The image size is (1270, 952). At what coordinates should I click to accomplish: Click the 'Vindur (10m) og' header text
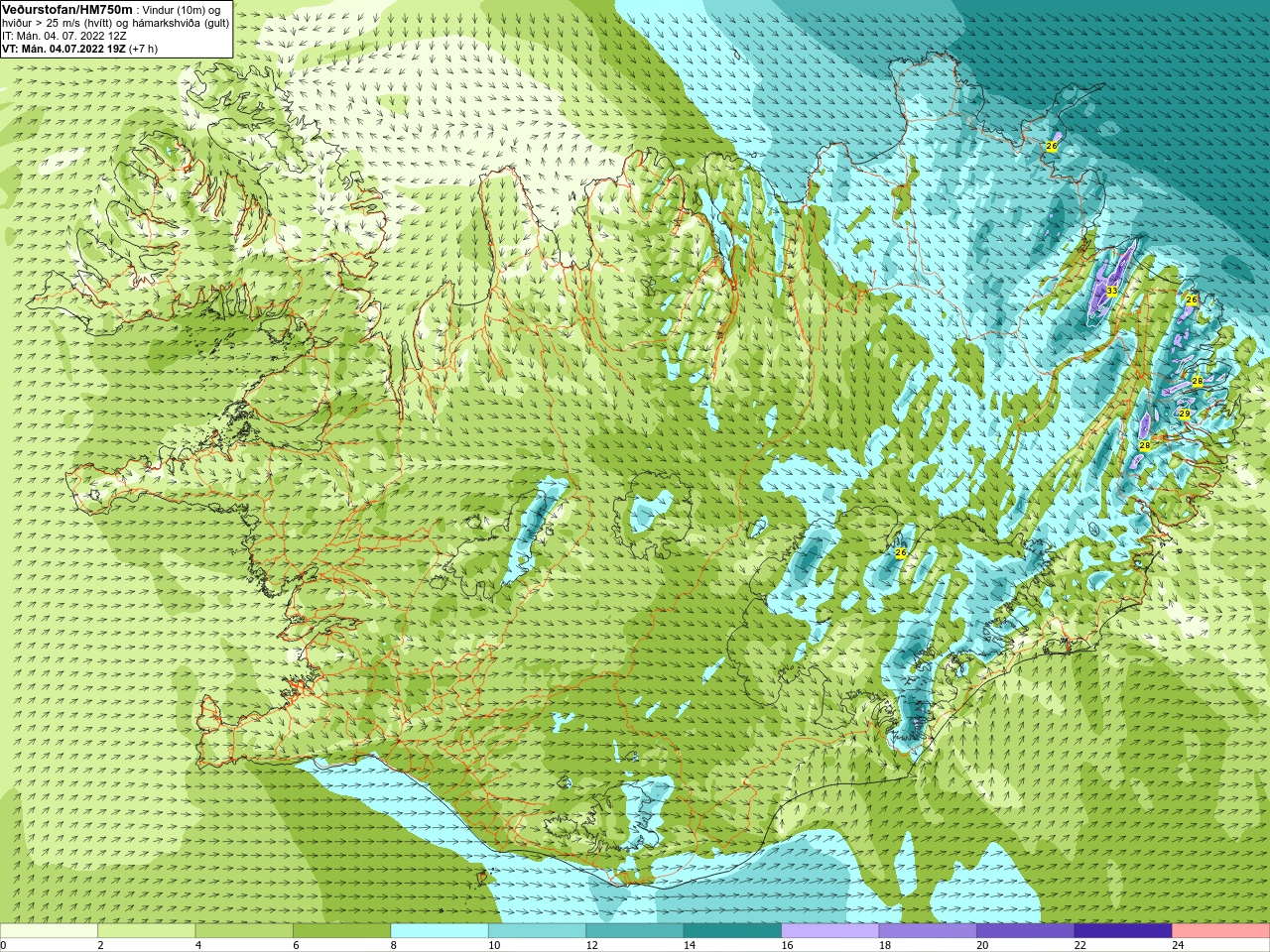[182, 9]
